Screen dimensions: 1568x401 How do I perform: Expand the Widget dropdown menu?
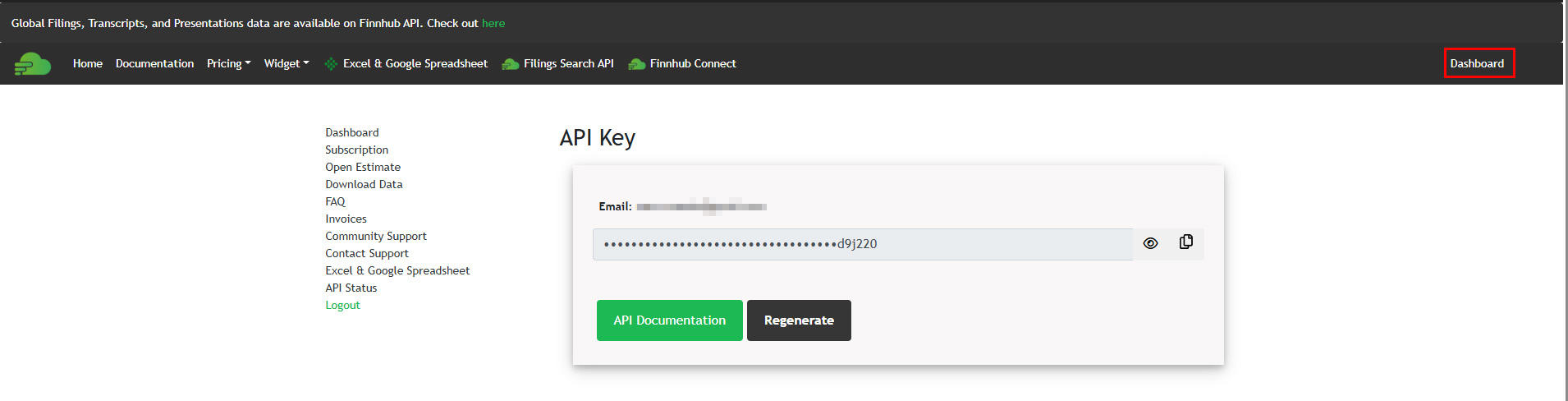[x=287, y=63]
